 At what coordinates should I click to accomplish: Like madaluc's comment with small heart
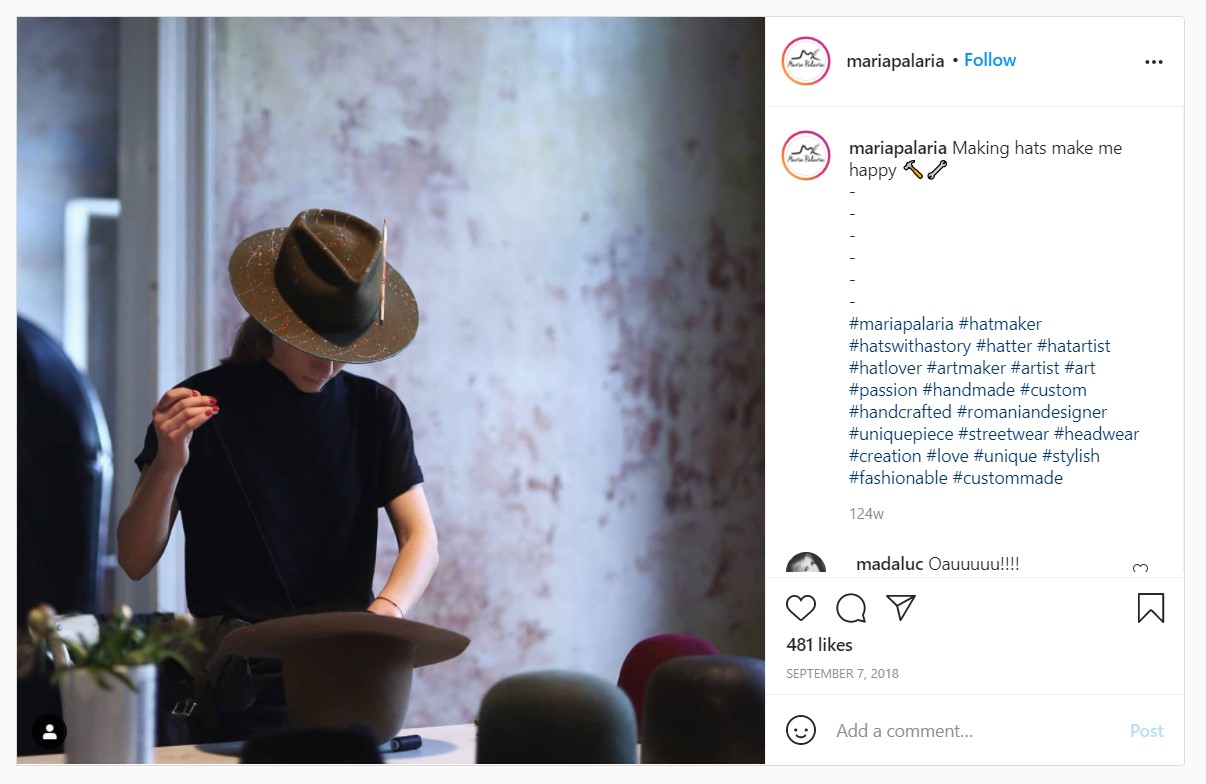[x=1140, y=570]
